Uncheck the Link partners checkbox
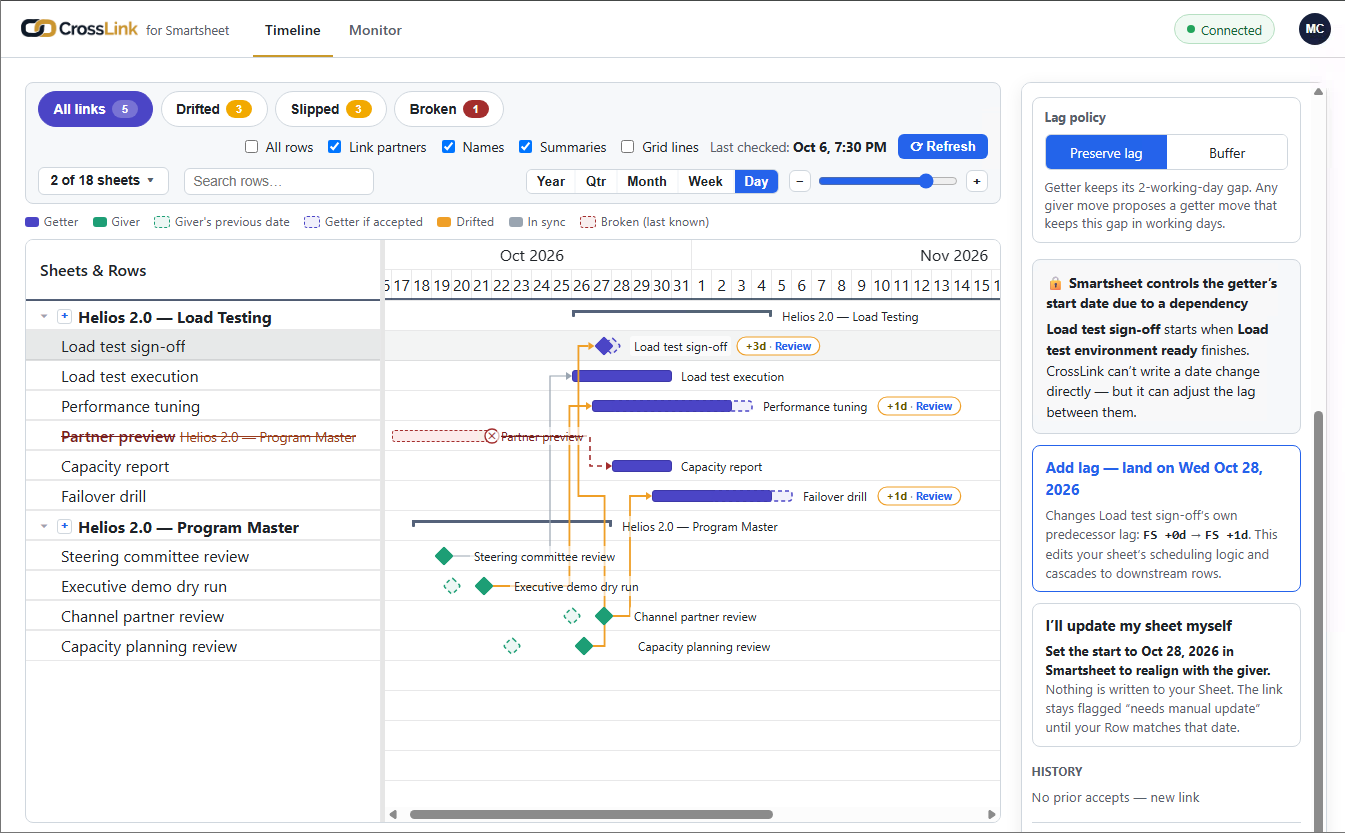The height and width of the screenshot is (833, 1345). [335, 147]
